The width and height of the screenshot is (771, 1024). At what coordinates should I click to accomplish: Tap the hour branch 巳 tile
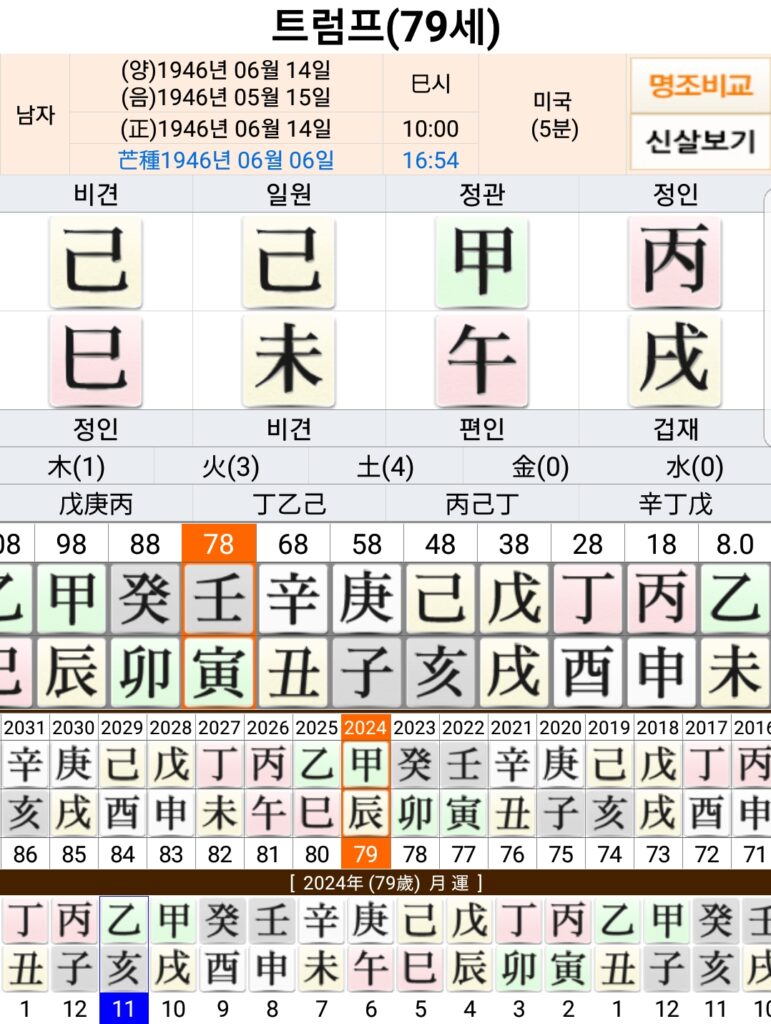point(95,360)
